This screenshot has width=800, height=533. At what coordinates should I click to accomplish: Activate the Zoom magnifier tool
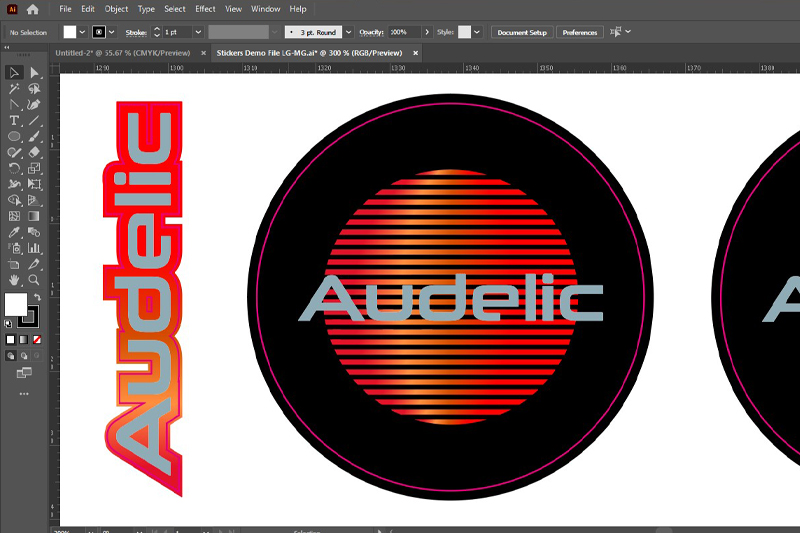point(35,280)
